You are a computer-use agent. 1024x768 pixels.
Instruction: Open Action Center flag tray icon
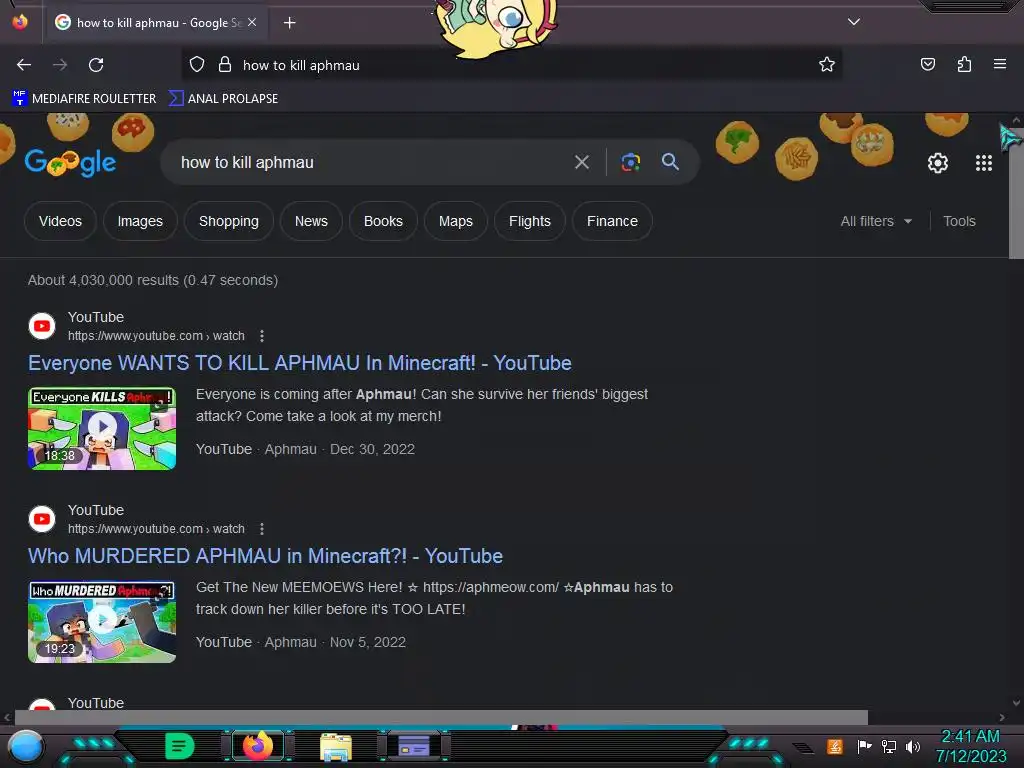tap(864, 746)
